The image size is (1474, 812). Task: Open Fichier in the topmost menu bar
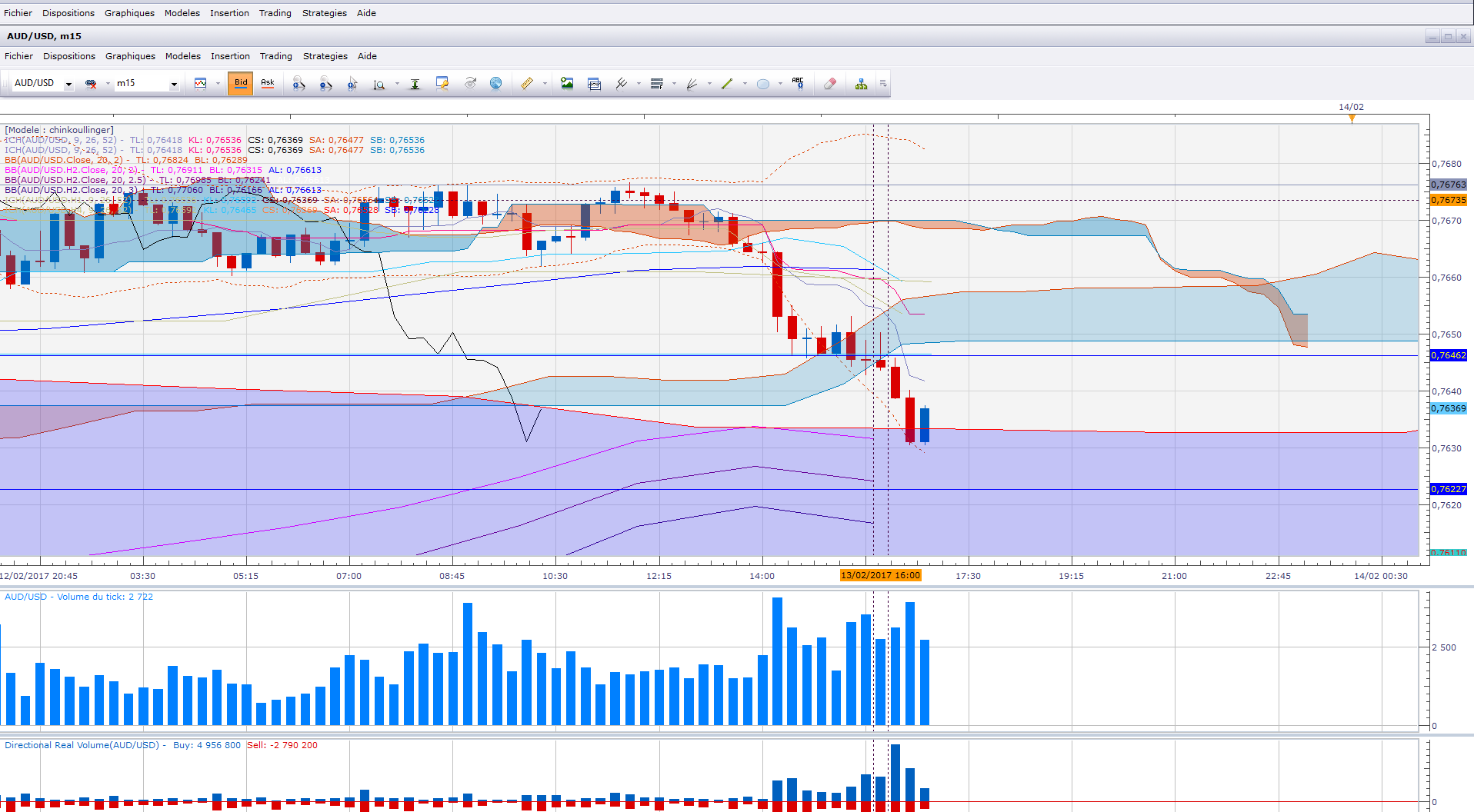(x=18, y=13)
